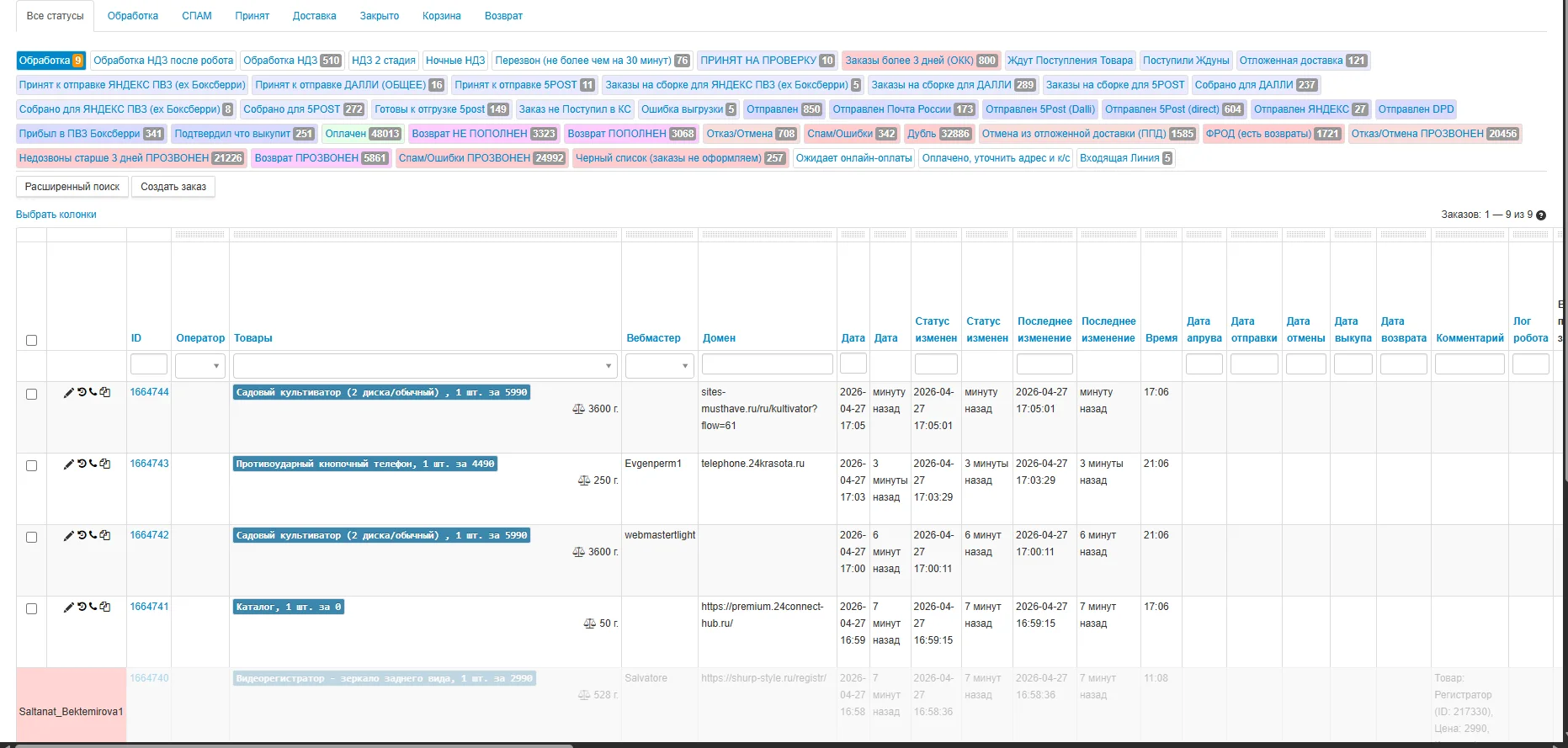1568x748 pixels.
Task: Tick the checkbox for order 1664741
Action: tap(32, 609)
